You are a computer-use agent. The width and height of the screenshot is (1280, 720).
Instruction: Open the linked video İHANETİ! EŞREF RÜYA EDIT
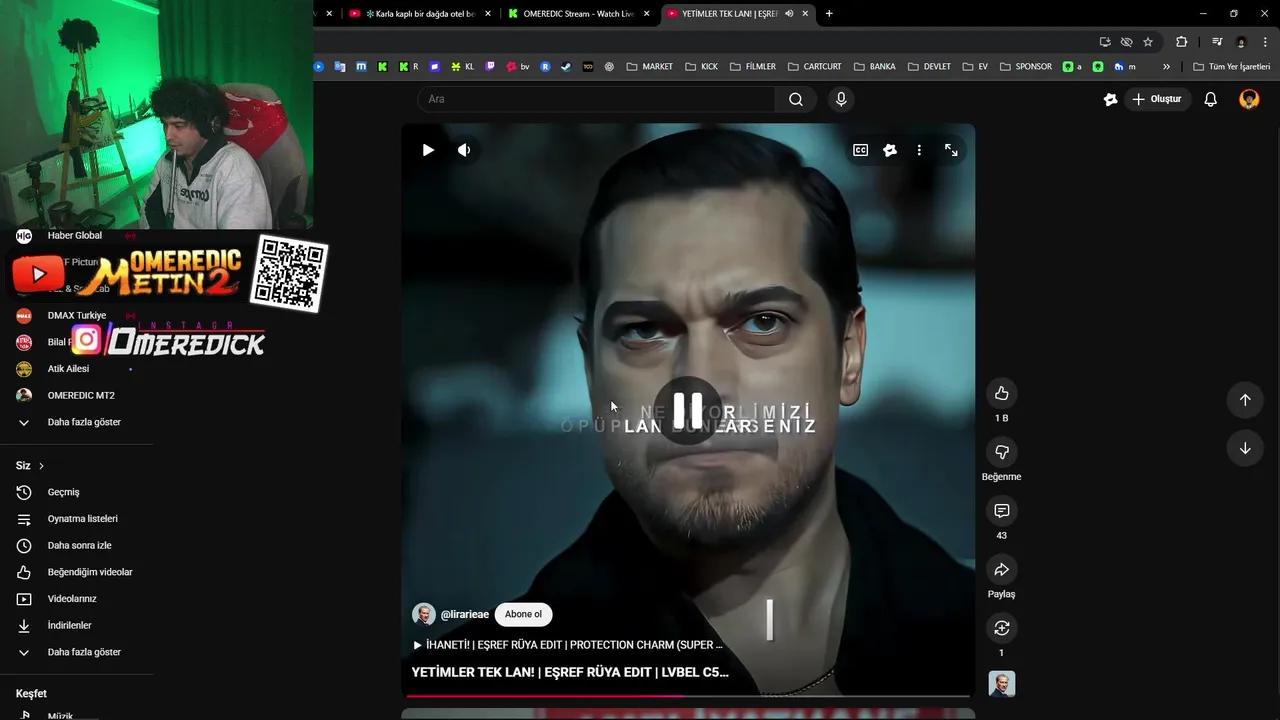pos(568,645)
